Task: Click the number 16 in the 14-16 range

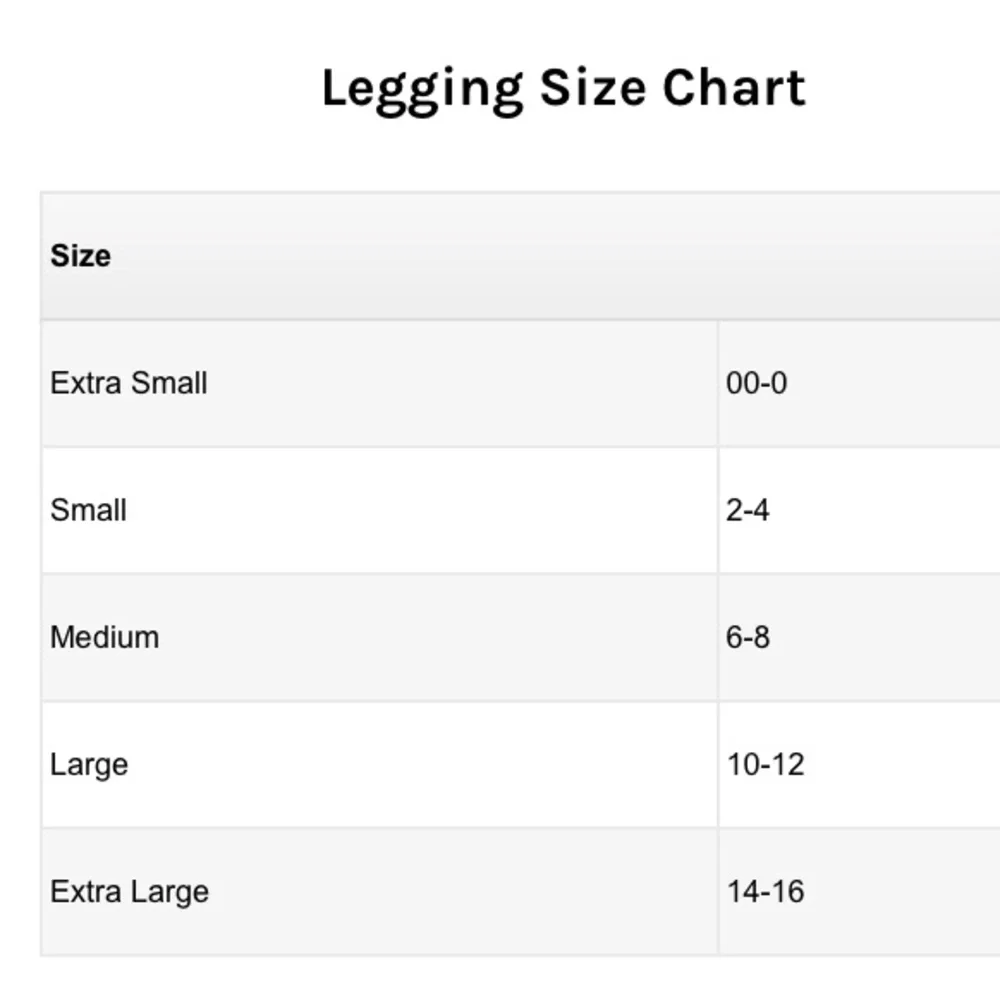Action: 787,891
